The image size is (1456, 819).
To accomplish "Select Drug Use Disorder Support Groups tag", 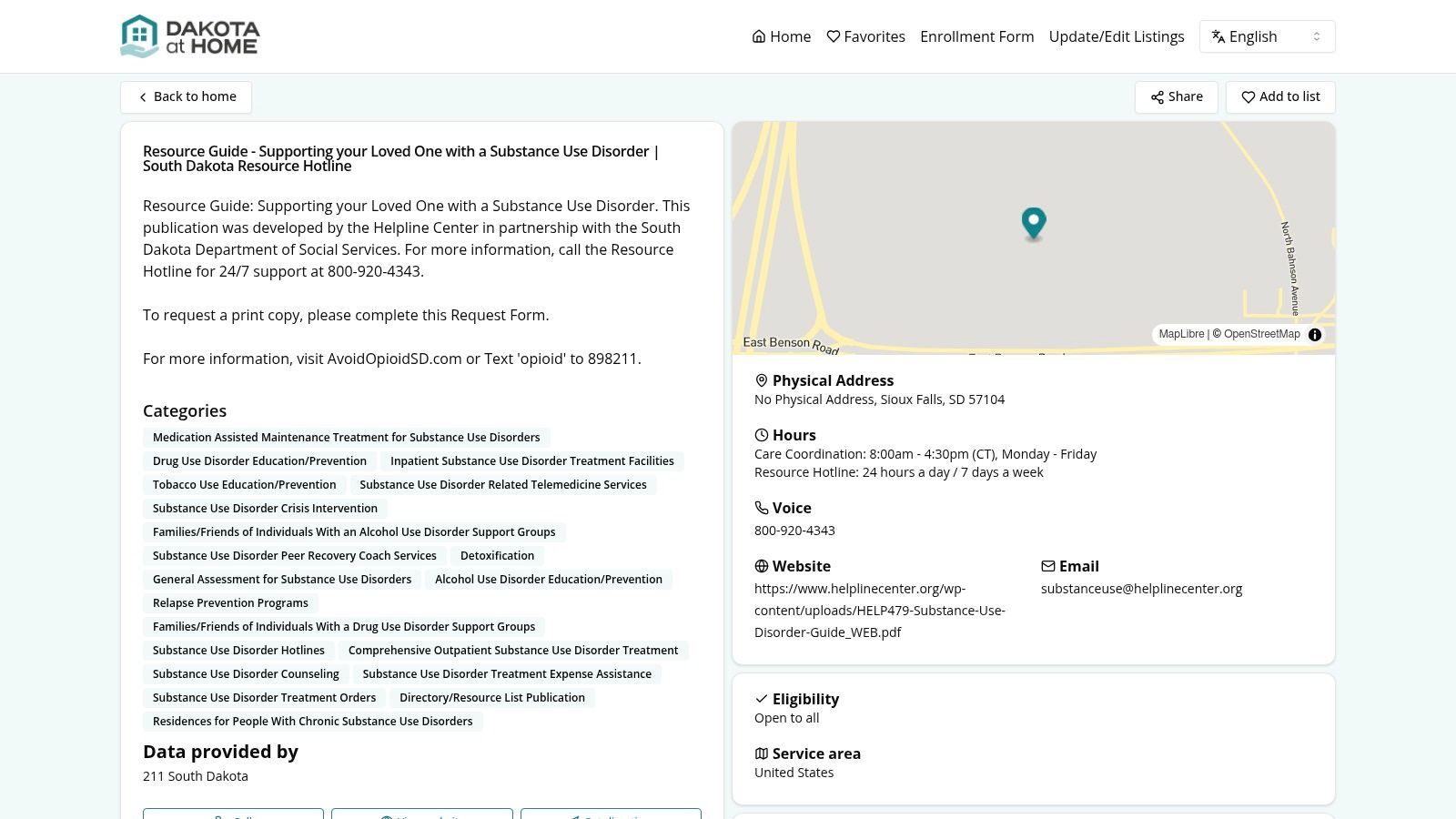I will pos(344,627).
